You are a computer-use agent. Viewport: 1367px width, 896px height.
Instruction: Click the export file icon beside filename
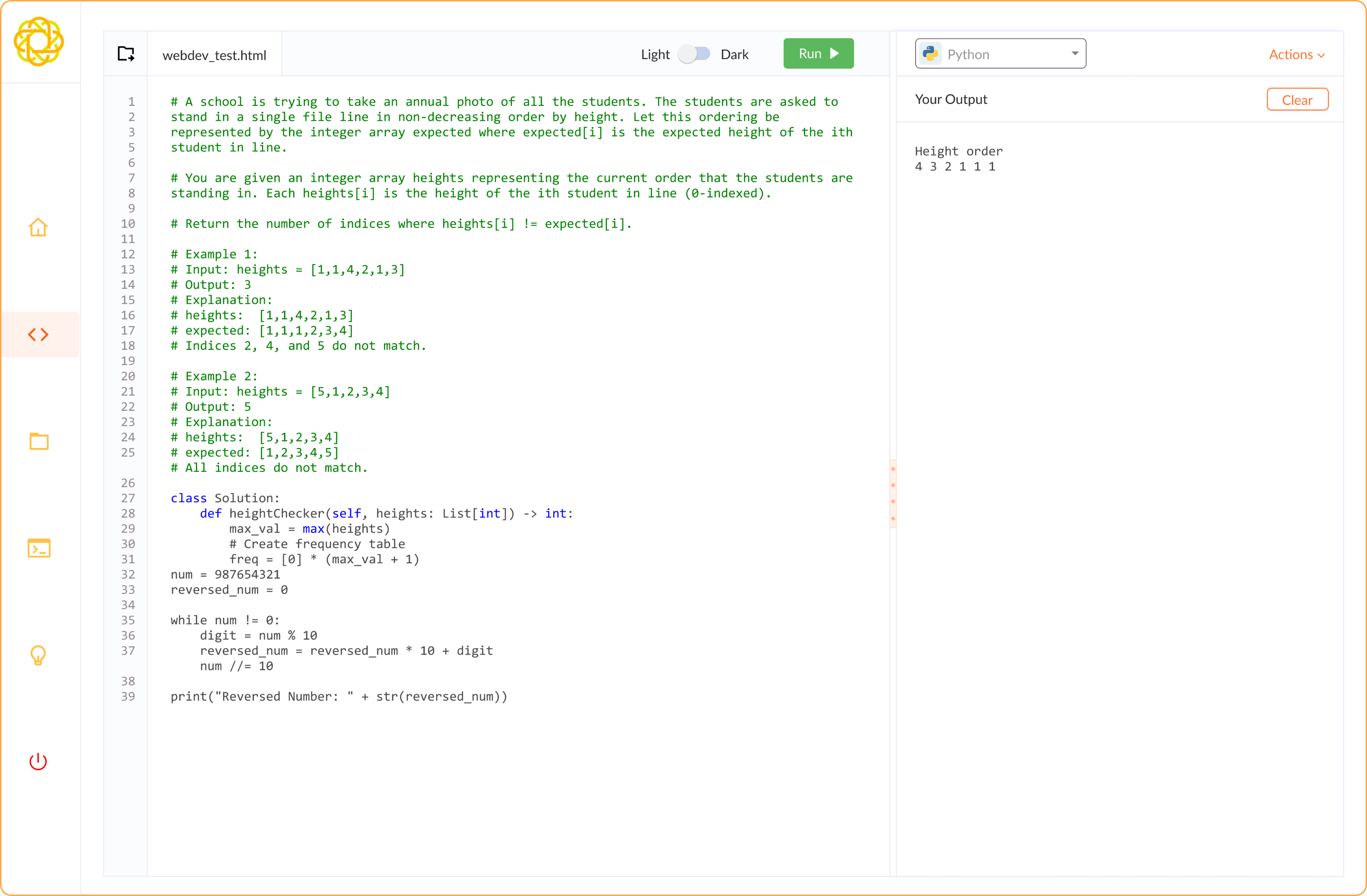click(126, 54)
